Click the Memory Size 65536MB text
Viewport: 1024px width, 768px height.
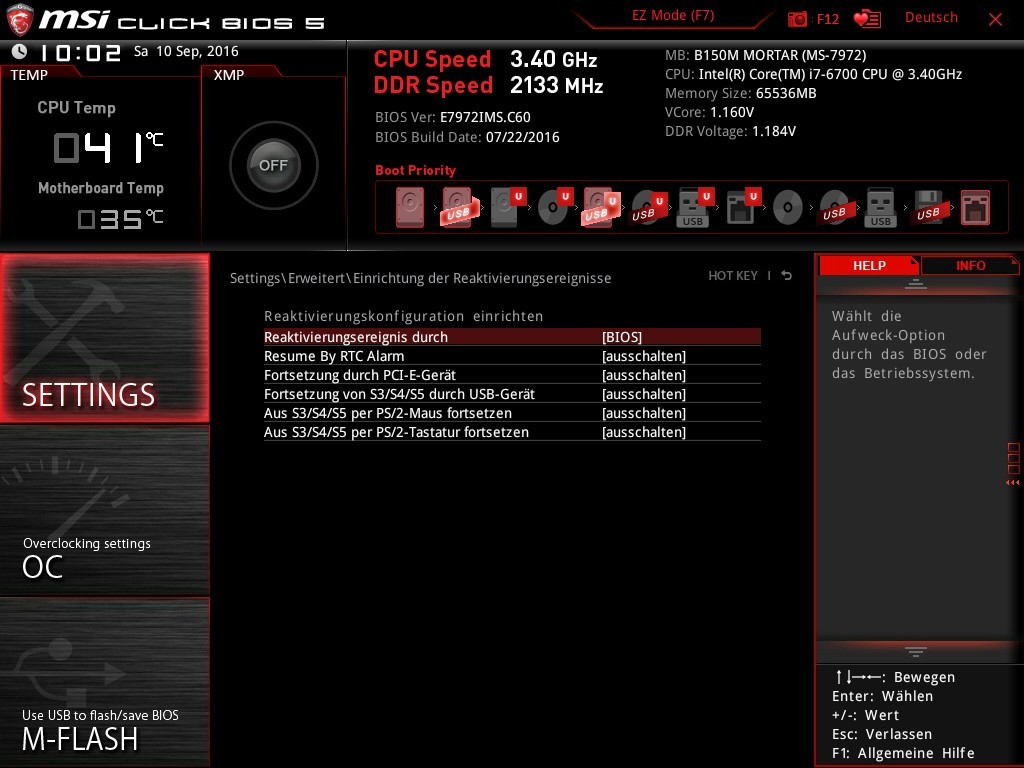click(x=741, y=93)
